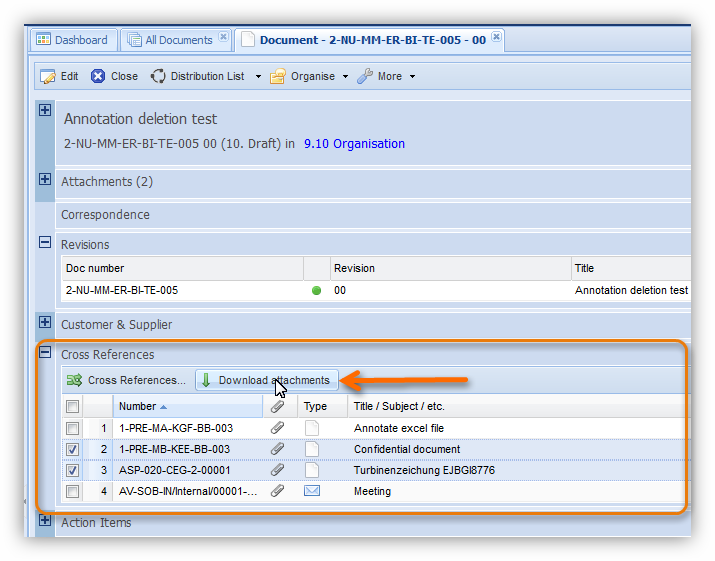The image size is (715, 561).
Task: Check the box for AV-SOB-IN/Internal row
Action: [x=73, y=491]
